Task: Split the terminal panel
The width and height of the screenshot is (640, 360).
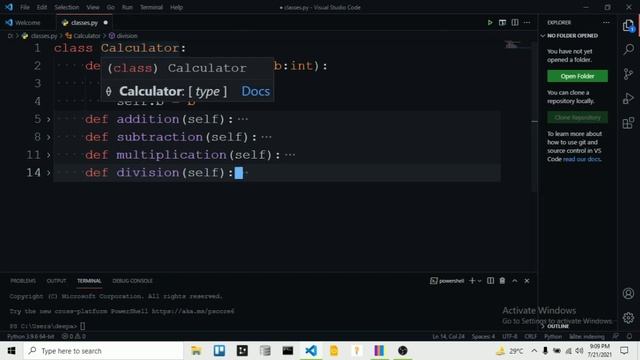Action: [490, 281]
